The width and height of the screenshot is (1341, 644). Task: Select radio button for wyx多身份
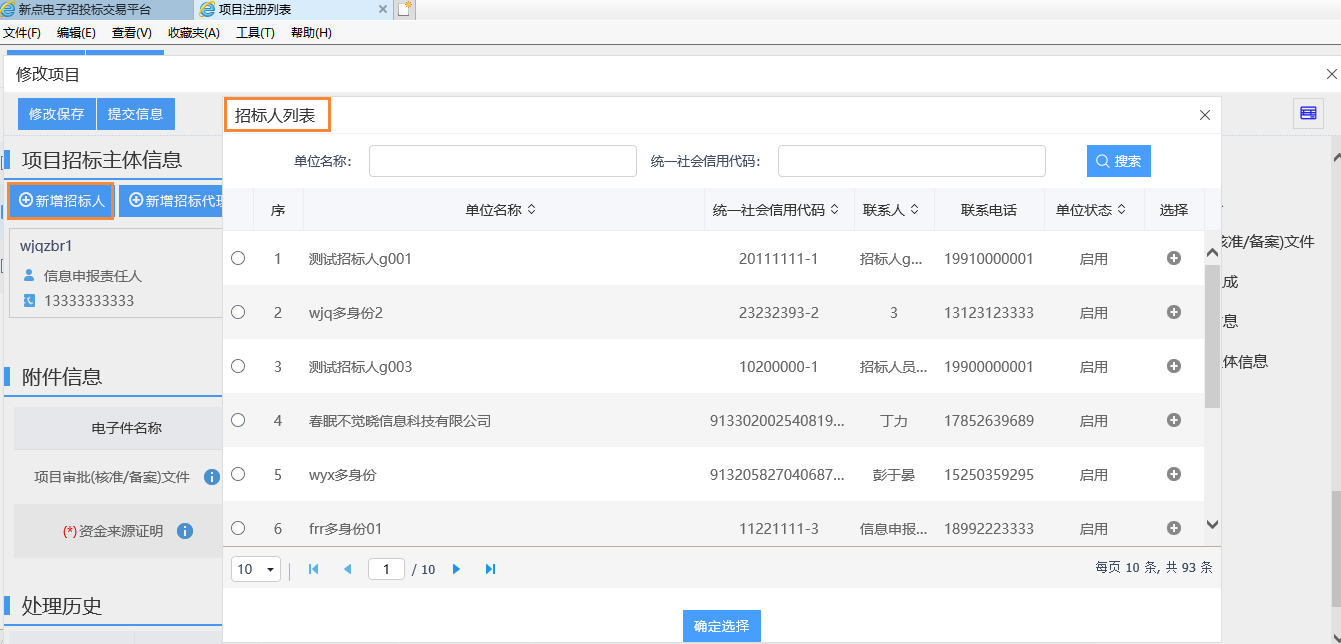pos(238,474)
